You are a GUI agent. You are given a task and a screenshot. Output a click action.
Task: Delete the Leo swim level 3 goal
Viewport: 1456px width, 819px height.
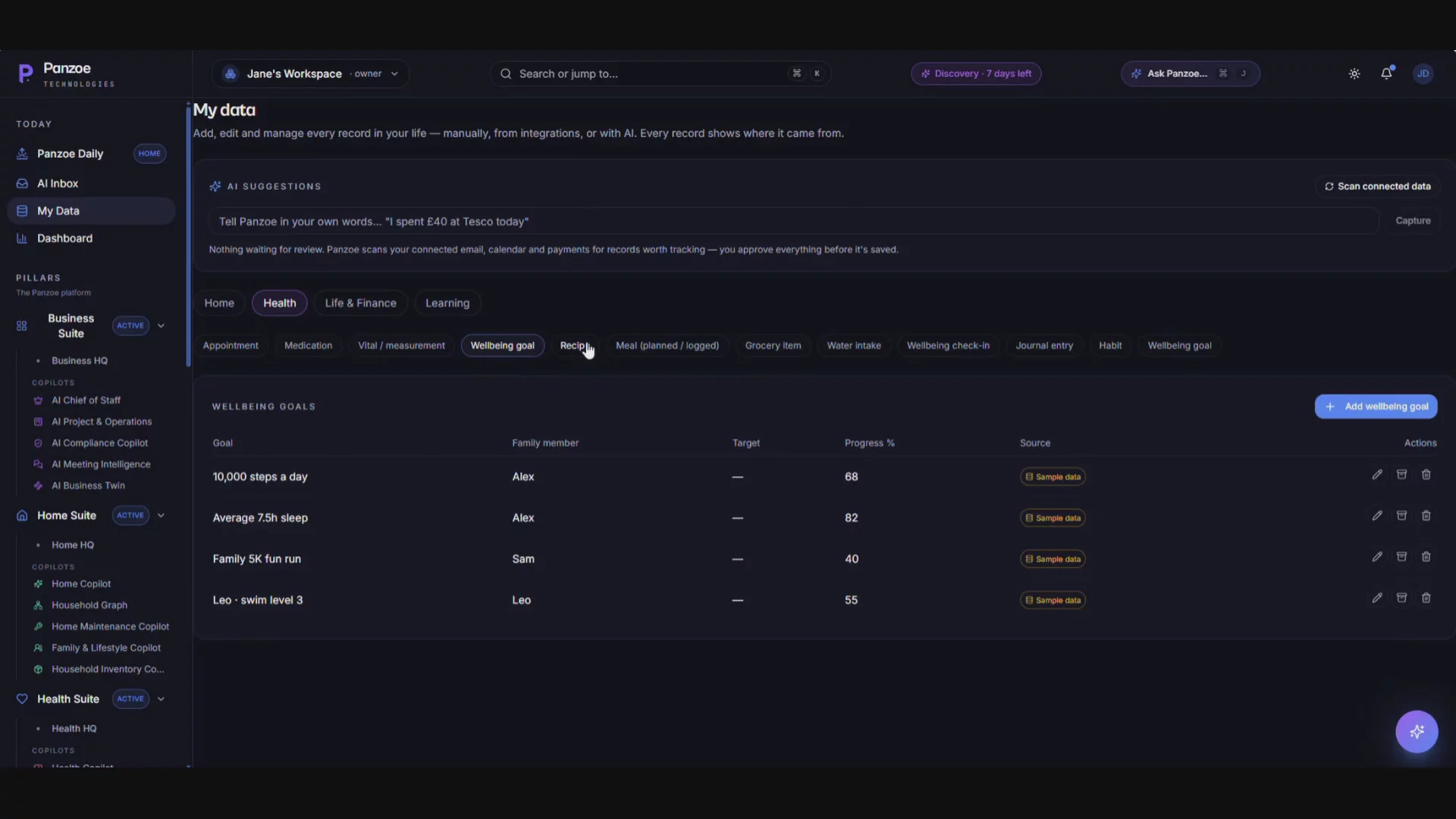tap(1426, 598)
